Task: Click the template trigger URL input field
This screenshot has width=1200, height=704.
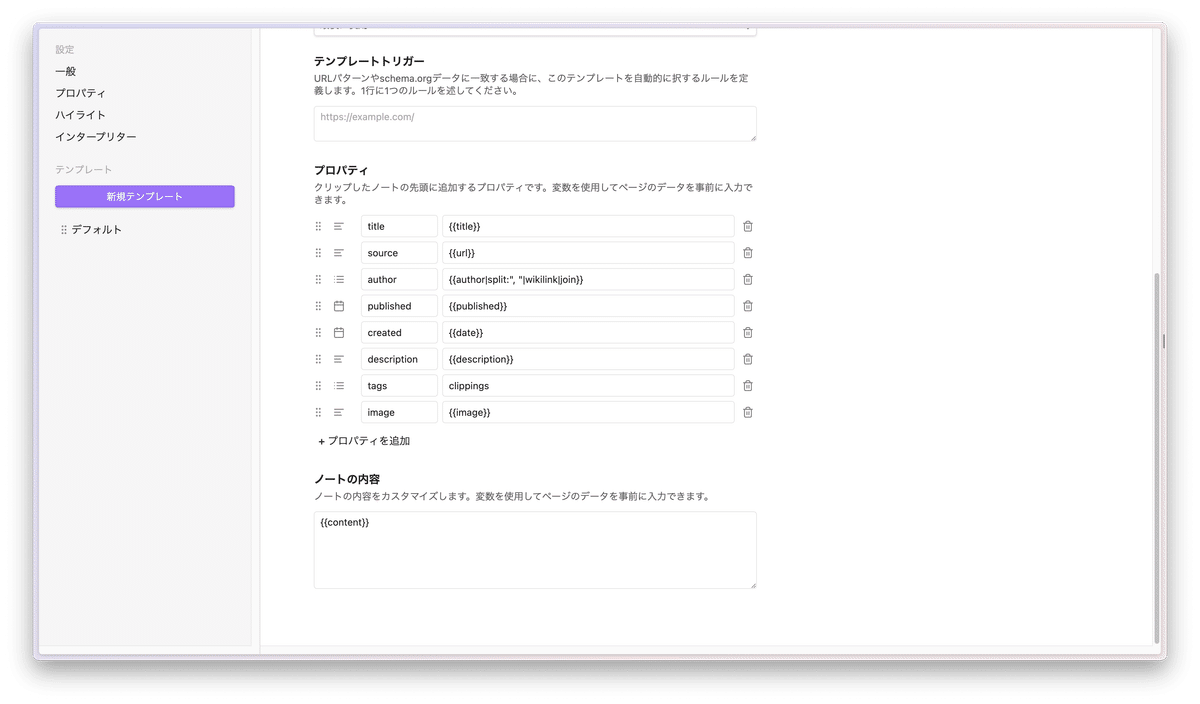Action: tap(535, 123)
